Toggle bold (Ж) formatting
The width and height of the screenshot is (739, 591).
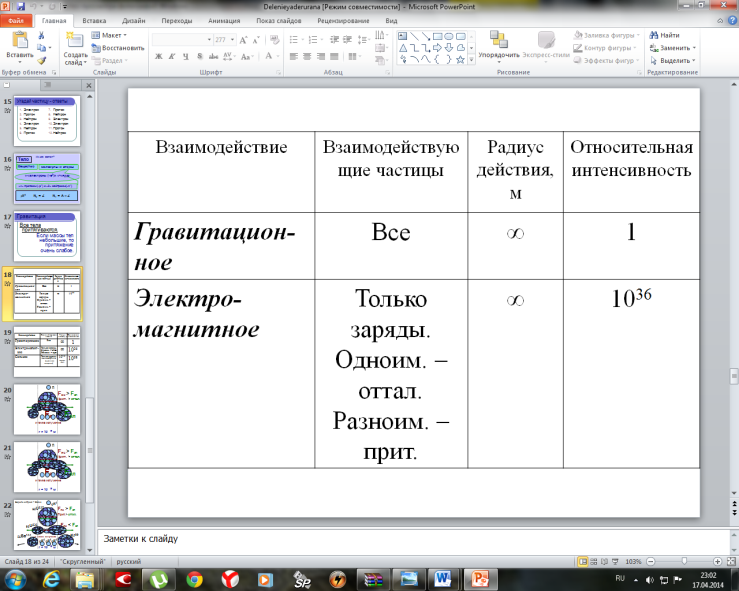(x=159, y=56)
